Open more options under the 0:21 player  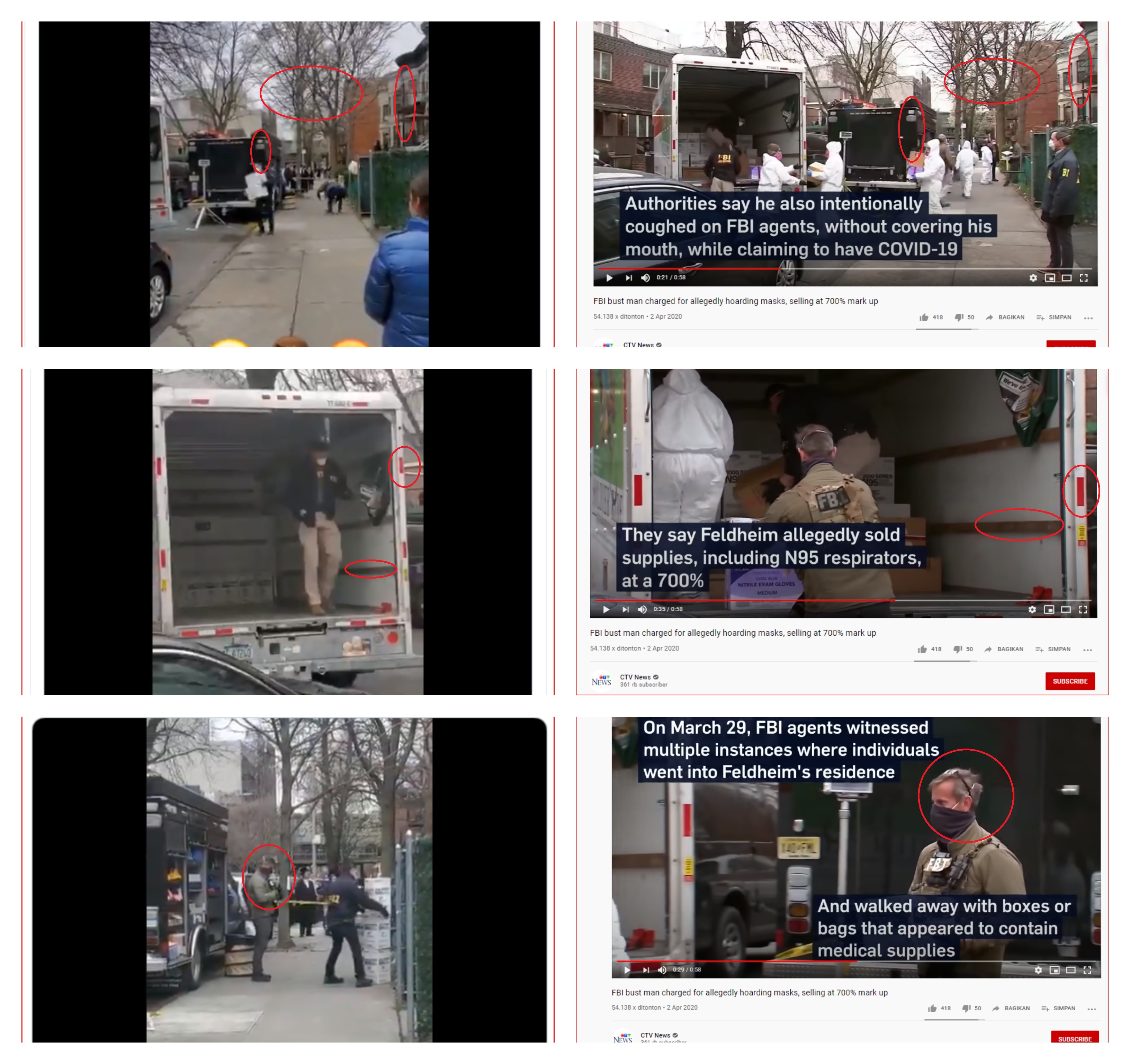1088,318
